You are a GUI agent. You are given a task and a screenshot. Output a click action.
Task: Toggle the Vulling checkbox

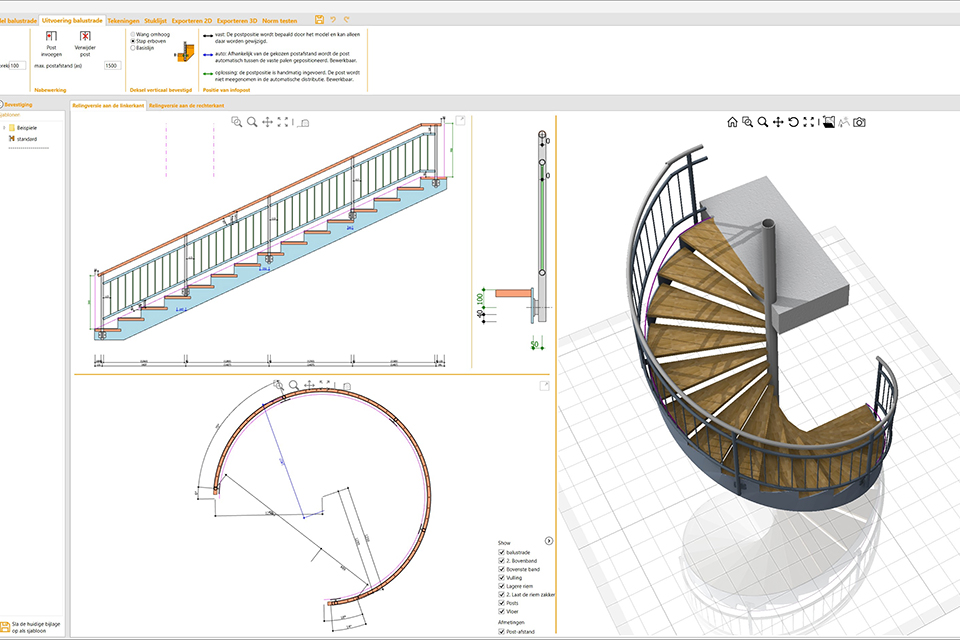click(x=501, y=578)
